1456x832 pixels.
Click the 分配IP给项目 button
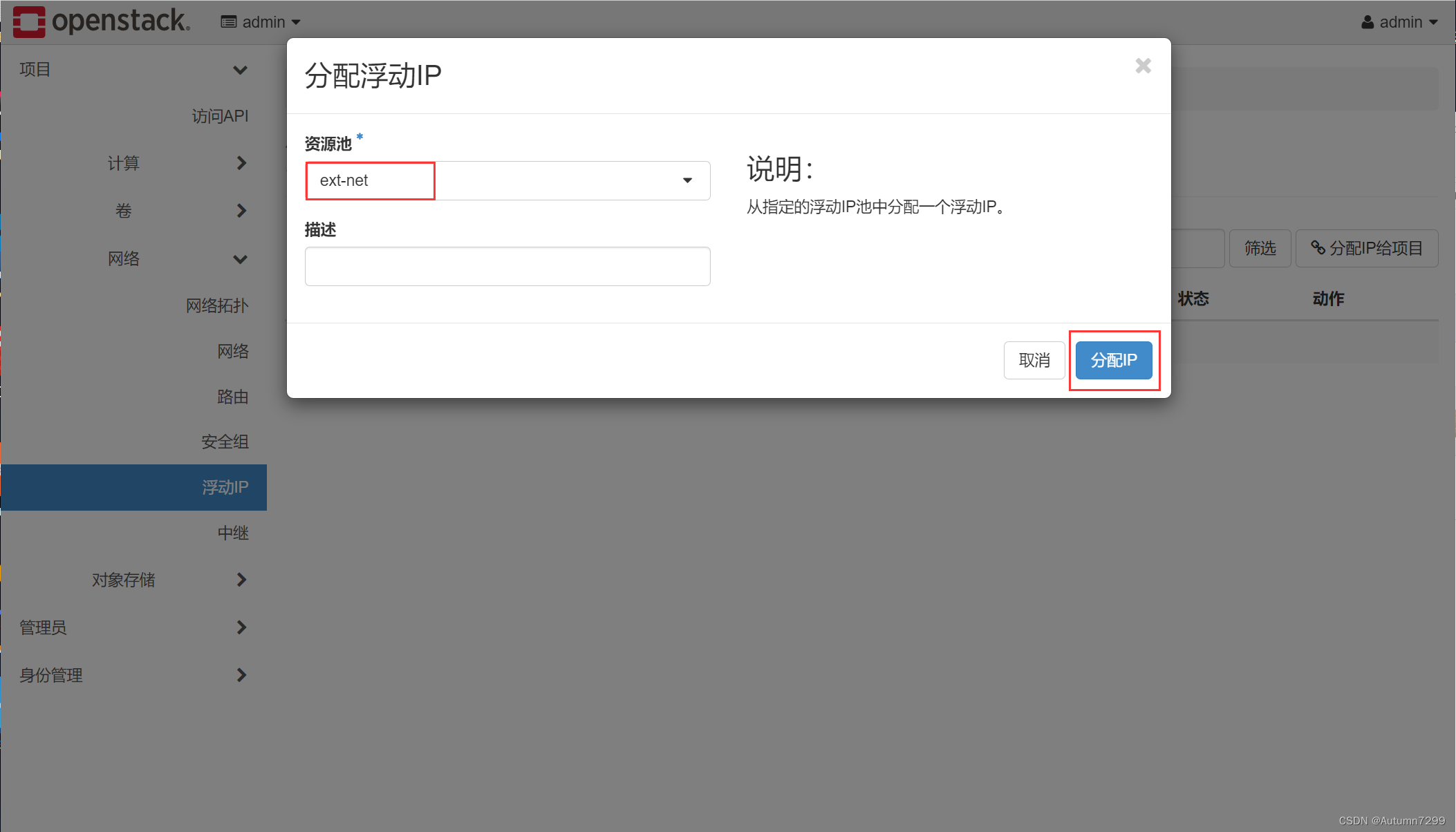pos(1367,248)
